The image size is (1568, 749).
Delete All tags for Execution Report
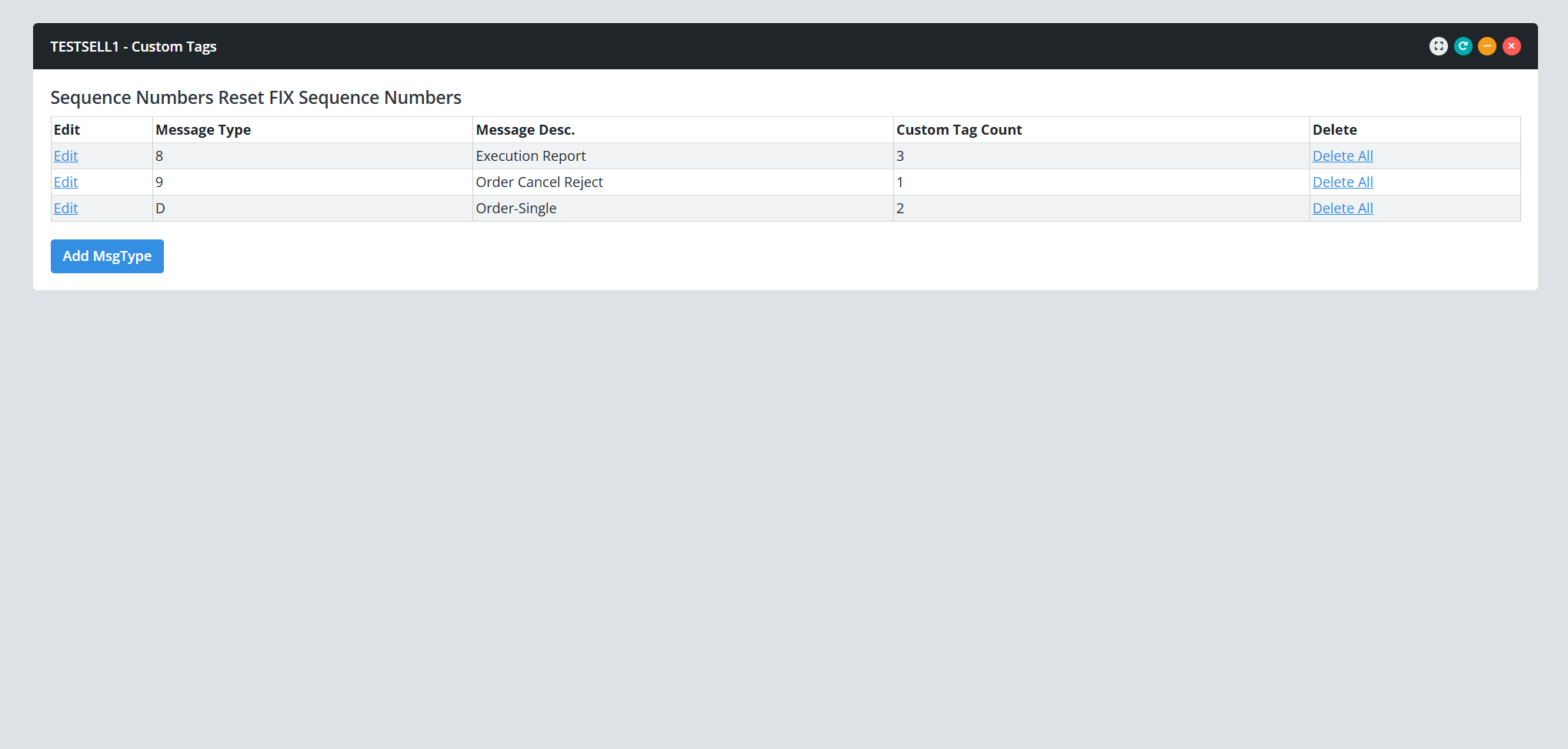click(1343, 155)
